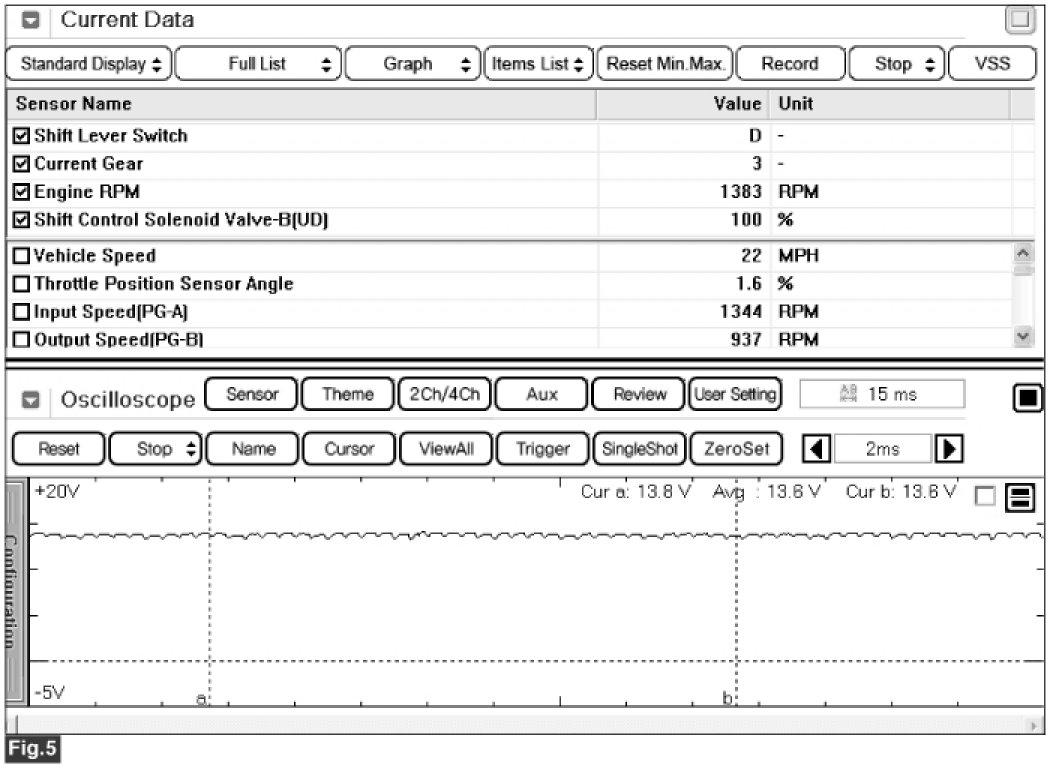Uncheck the Shift Lever Switch sensor
1050x765 pixels.
pos(22,136)
